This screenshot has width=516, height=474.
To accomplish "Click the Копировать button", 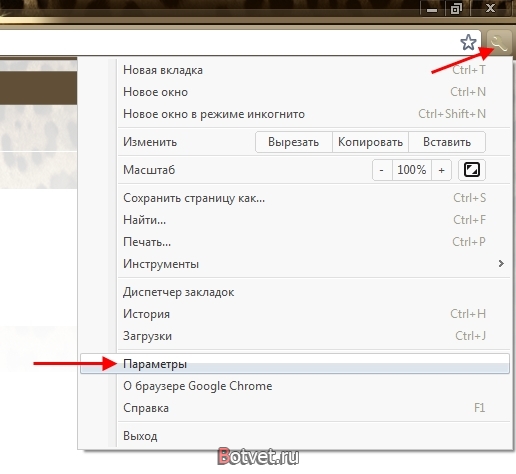I will (x=370, y=142).
